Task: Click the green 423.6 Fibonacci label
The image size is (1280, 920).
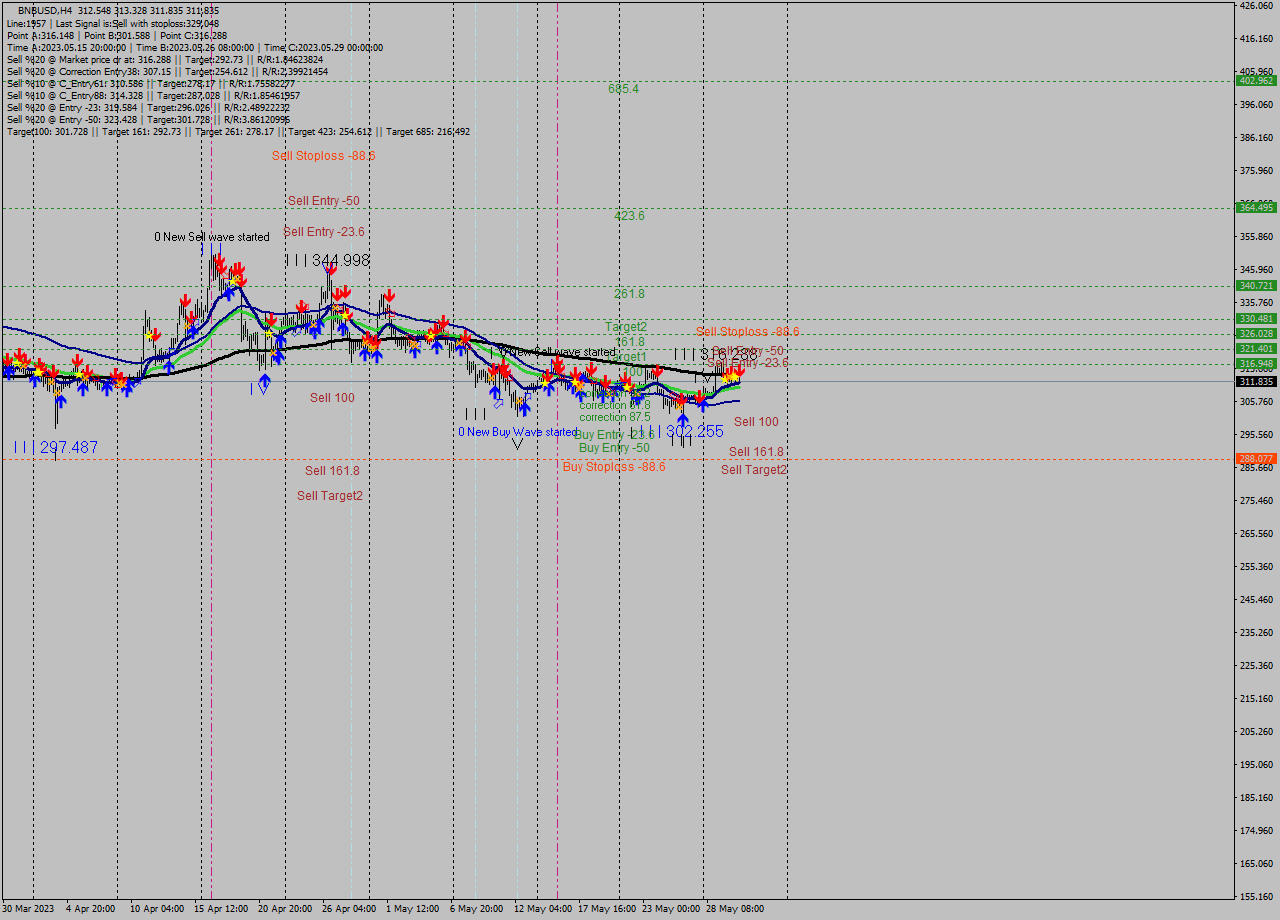Action: point(629,216)
